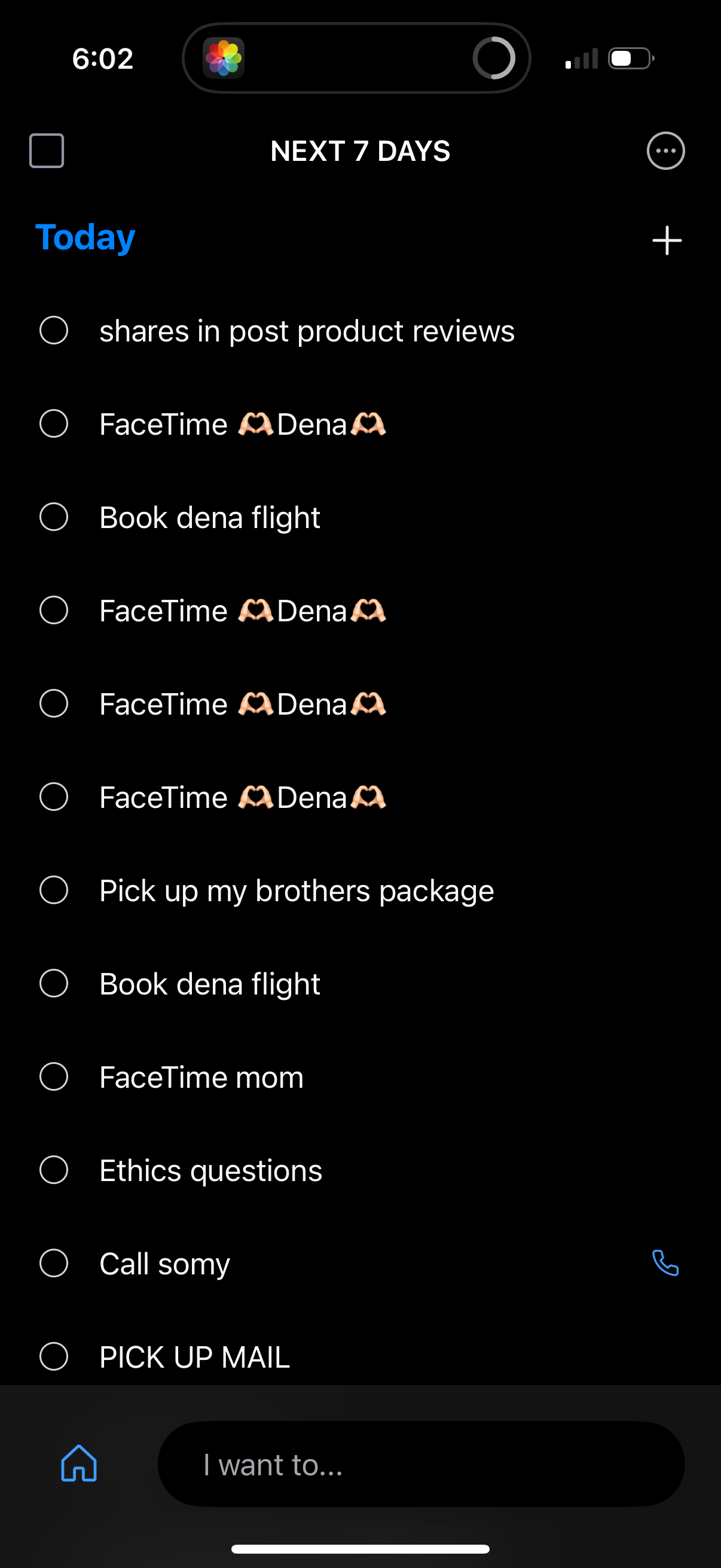Complete 'Pick up my brothers package' task

pyautogui.click(x=54, y=890)
